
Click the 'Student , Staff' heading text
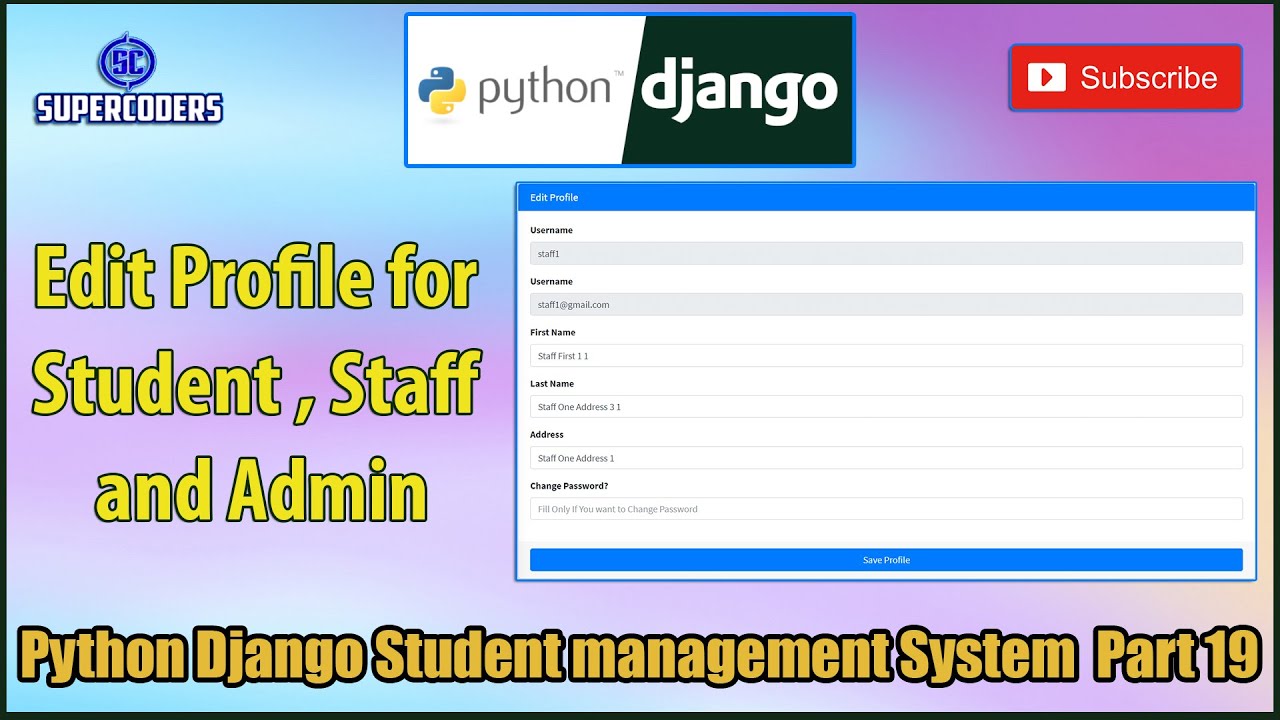coord(256,386)
